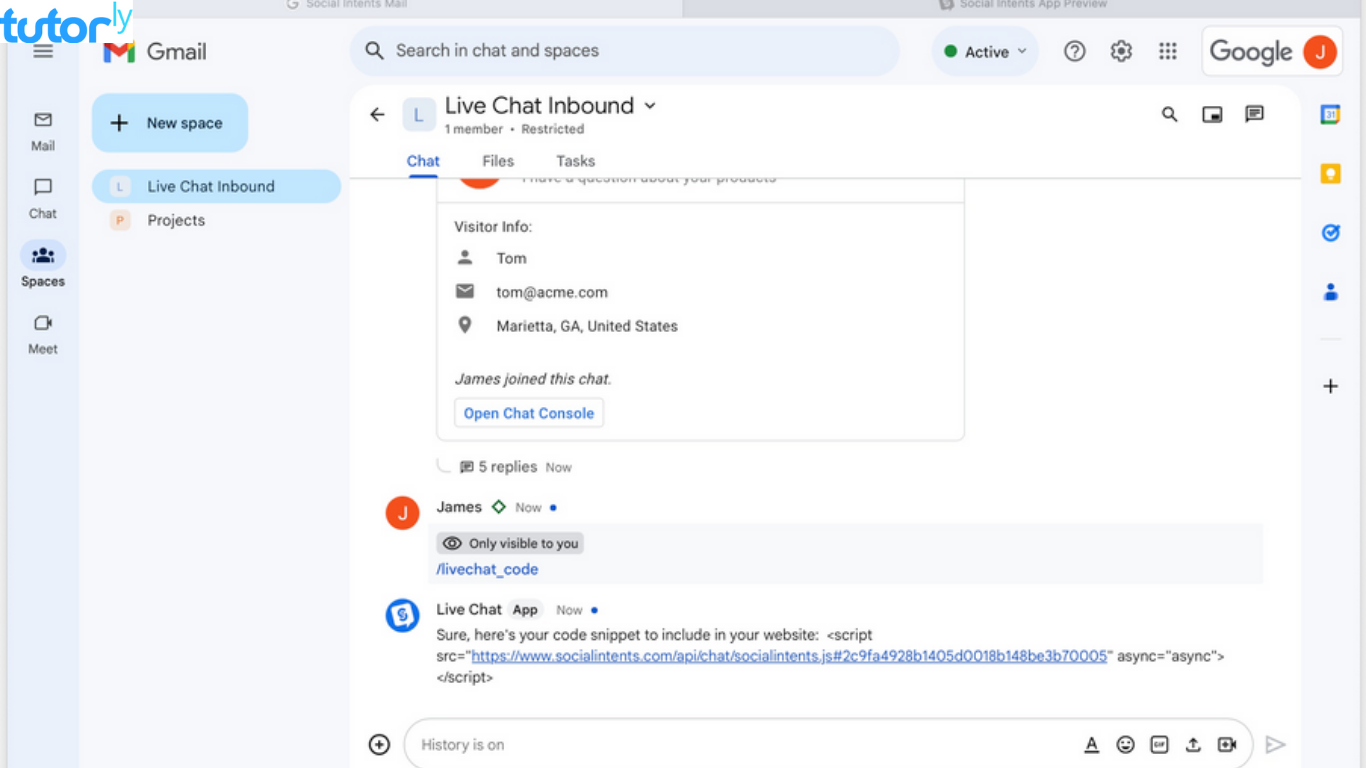1366x768 pixels.
Task: Insert a GIF into the message
Action: [1159, 744]
